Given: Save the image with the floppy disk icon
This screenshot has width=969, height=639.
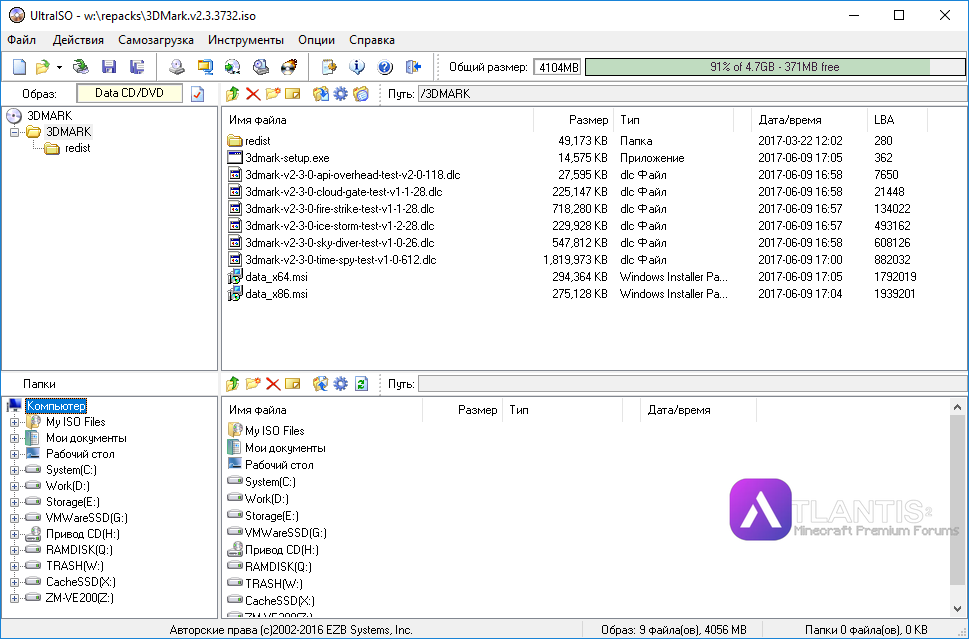Looking at the screenshot, I should pyautogui.click(x=109, y=67).
